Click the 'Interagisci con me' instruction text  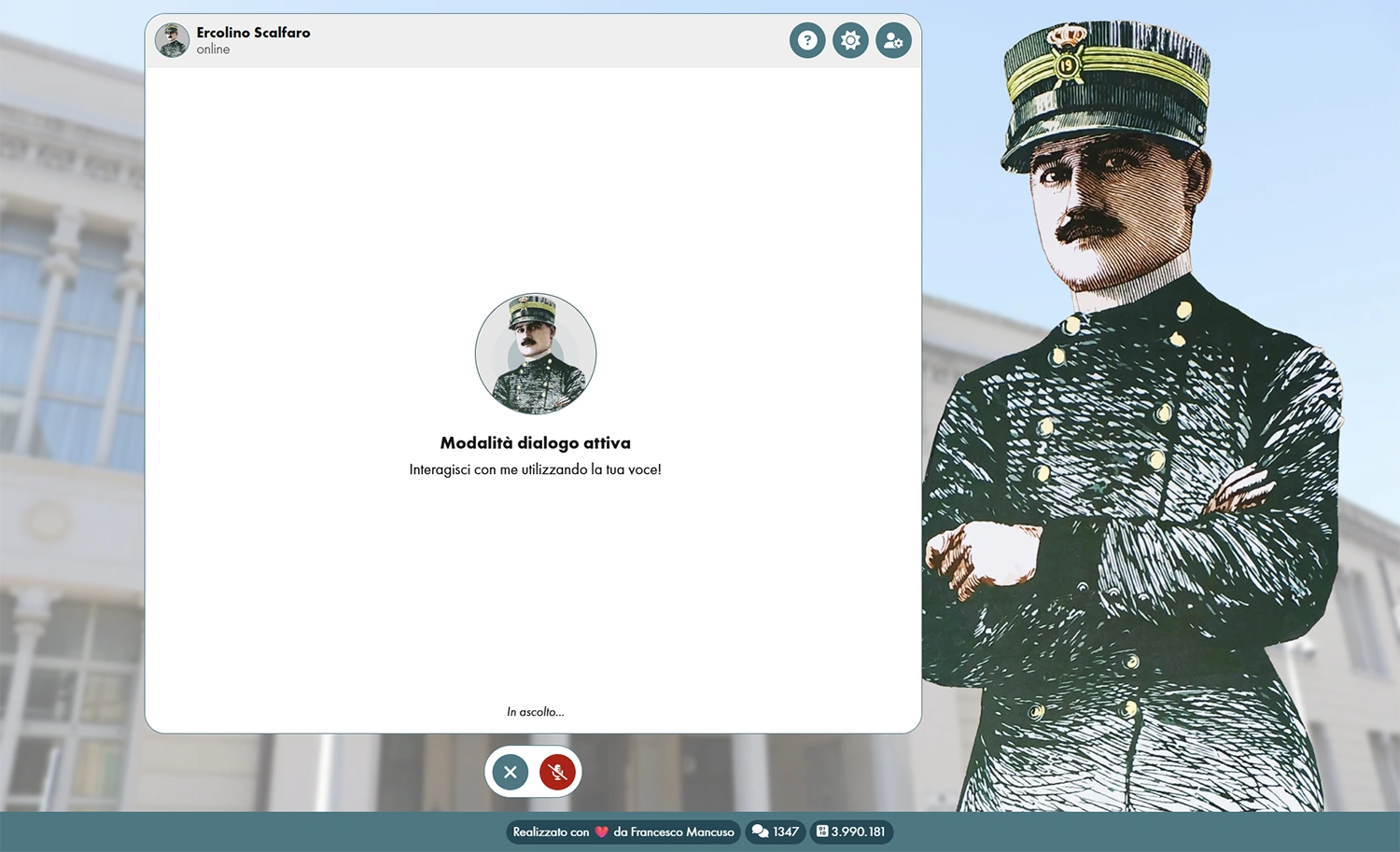click(535, 469)
